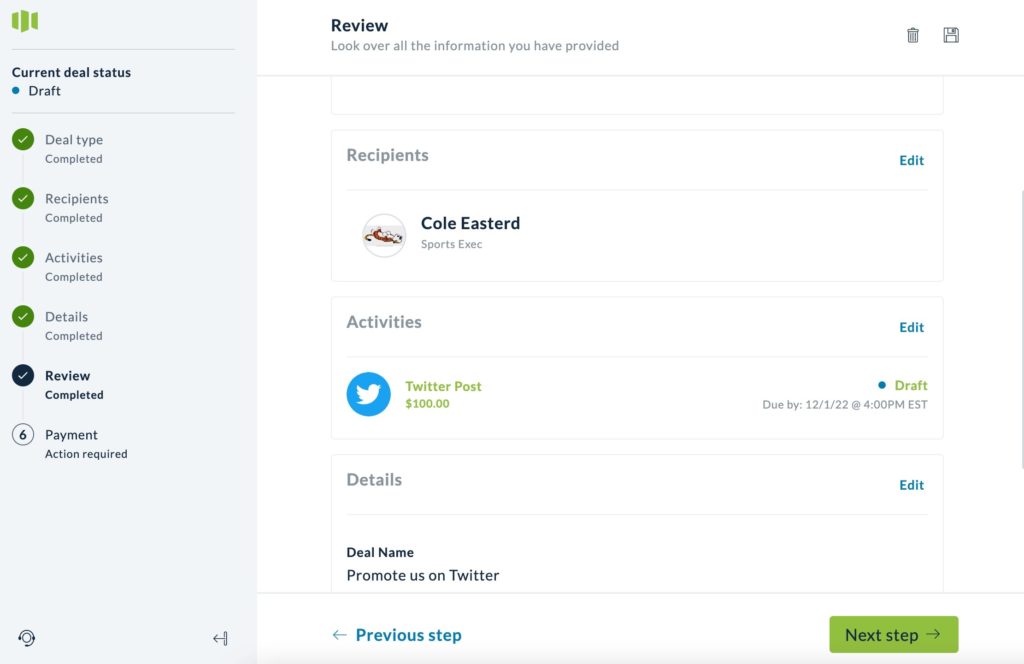This screenshot has height=664, width=1024.
Task: Edit the Details section
Action: [x=911, y=485]
